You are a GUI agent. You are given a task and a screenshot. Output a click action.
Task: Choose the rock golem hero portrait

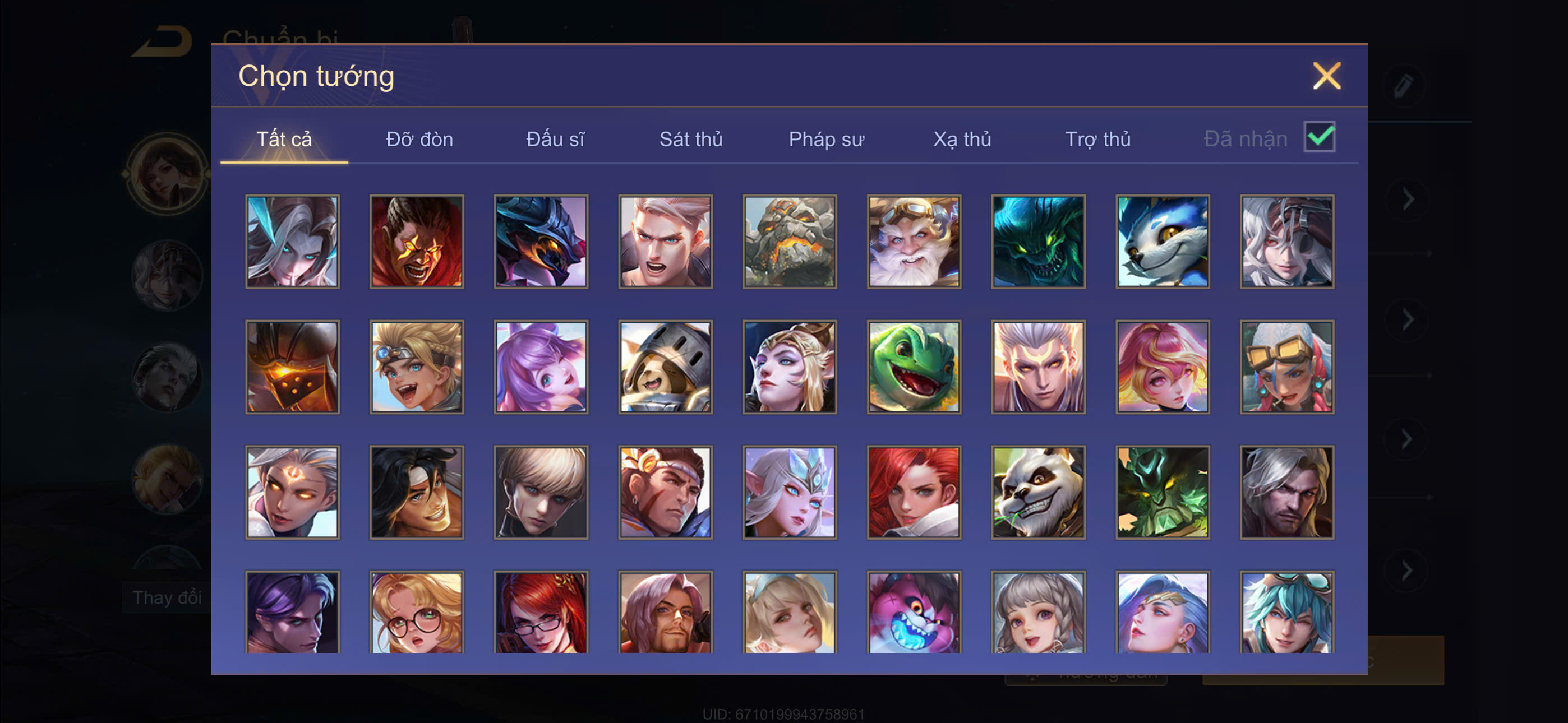[790, 242]
